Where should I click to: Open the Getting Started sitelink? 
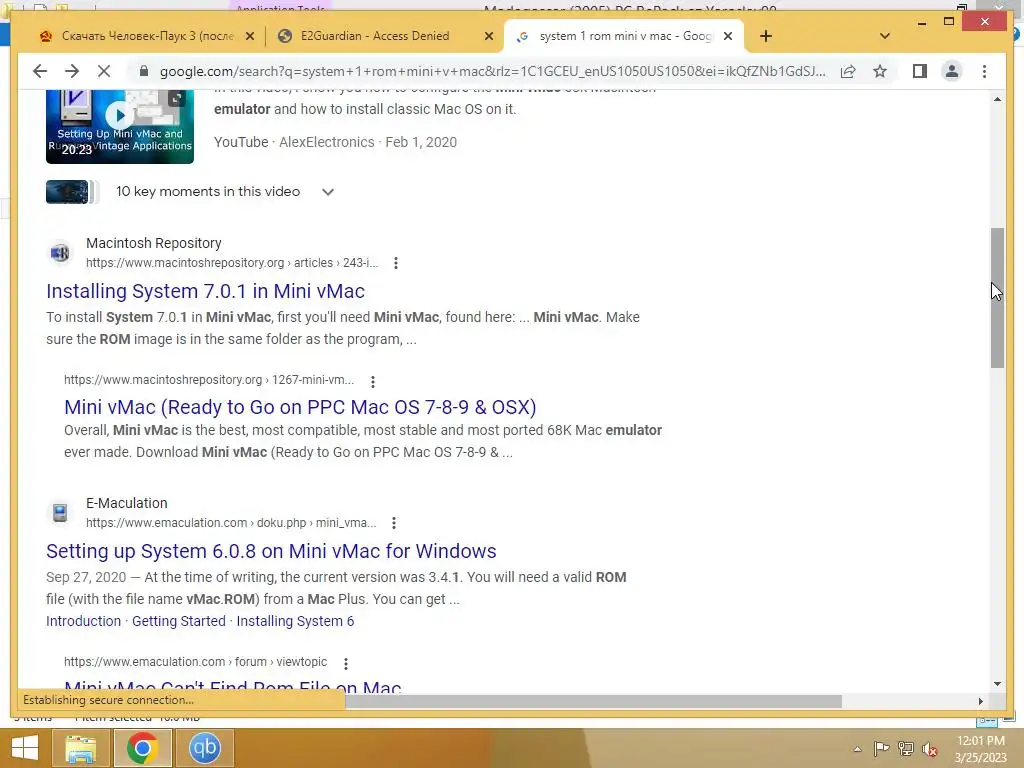179,621
